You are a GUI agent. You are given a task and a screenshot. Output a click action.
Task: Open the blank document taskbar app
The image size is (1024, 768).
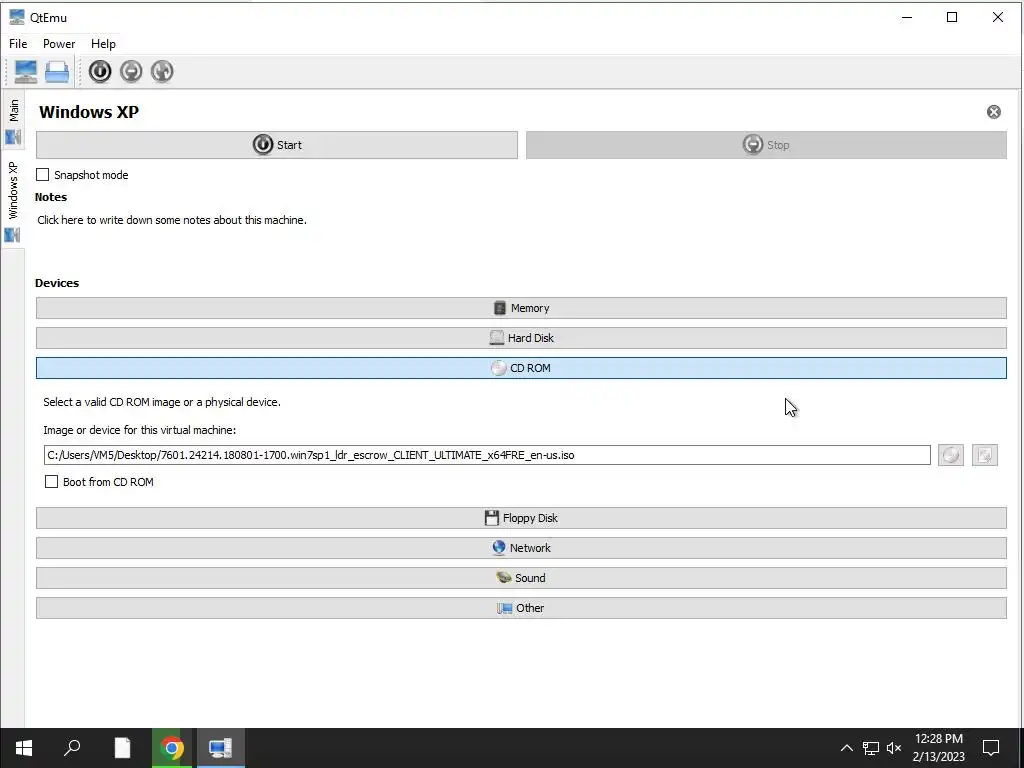(x=122, y=748)
